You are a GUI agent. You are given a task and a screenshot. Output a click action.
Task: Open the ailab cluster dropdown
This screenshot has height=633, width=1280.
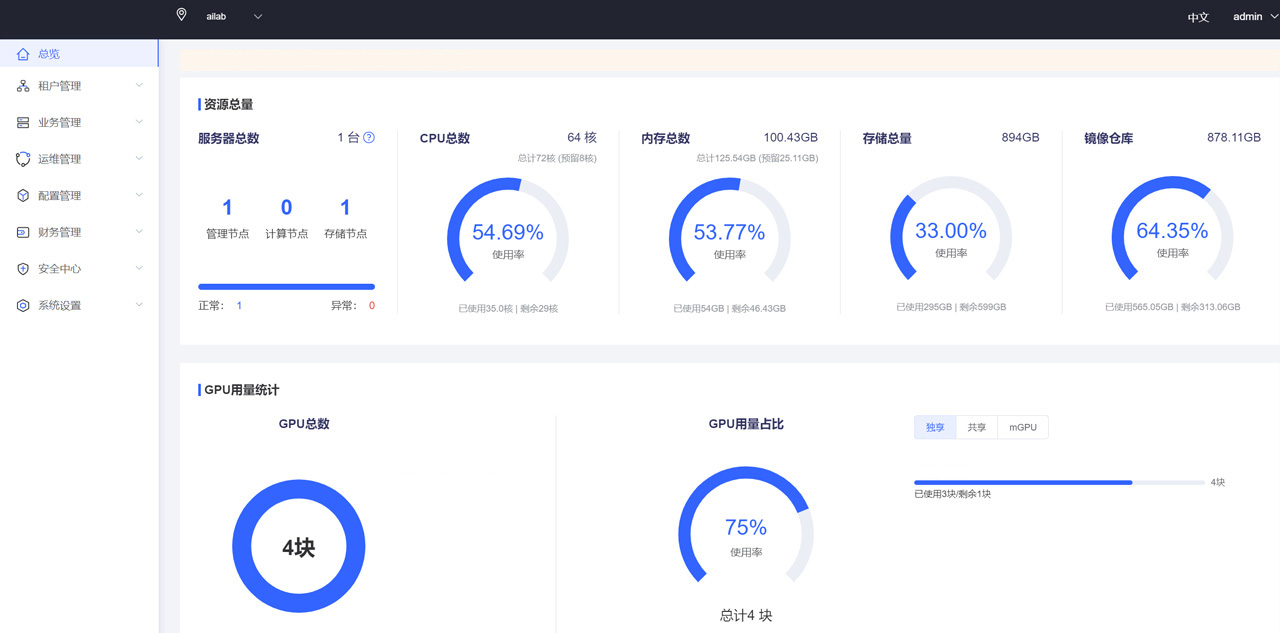[x=234, y=16]
